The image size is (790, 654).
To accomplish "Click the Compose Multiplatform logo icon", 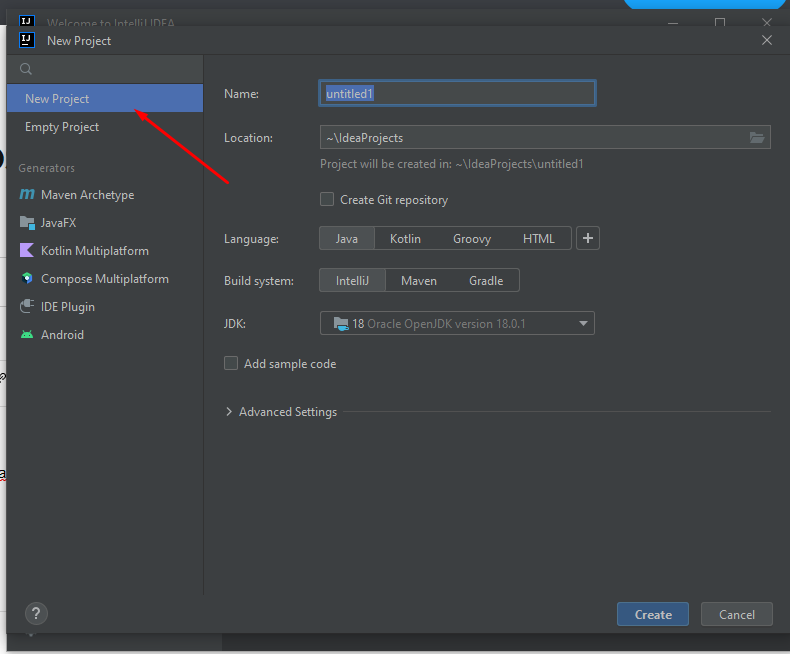I will click(27, 278).
